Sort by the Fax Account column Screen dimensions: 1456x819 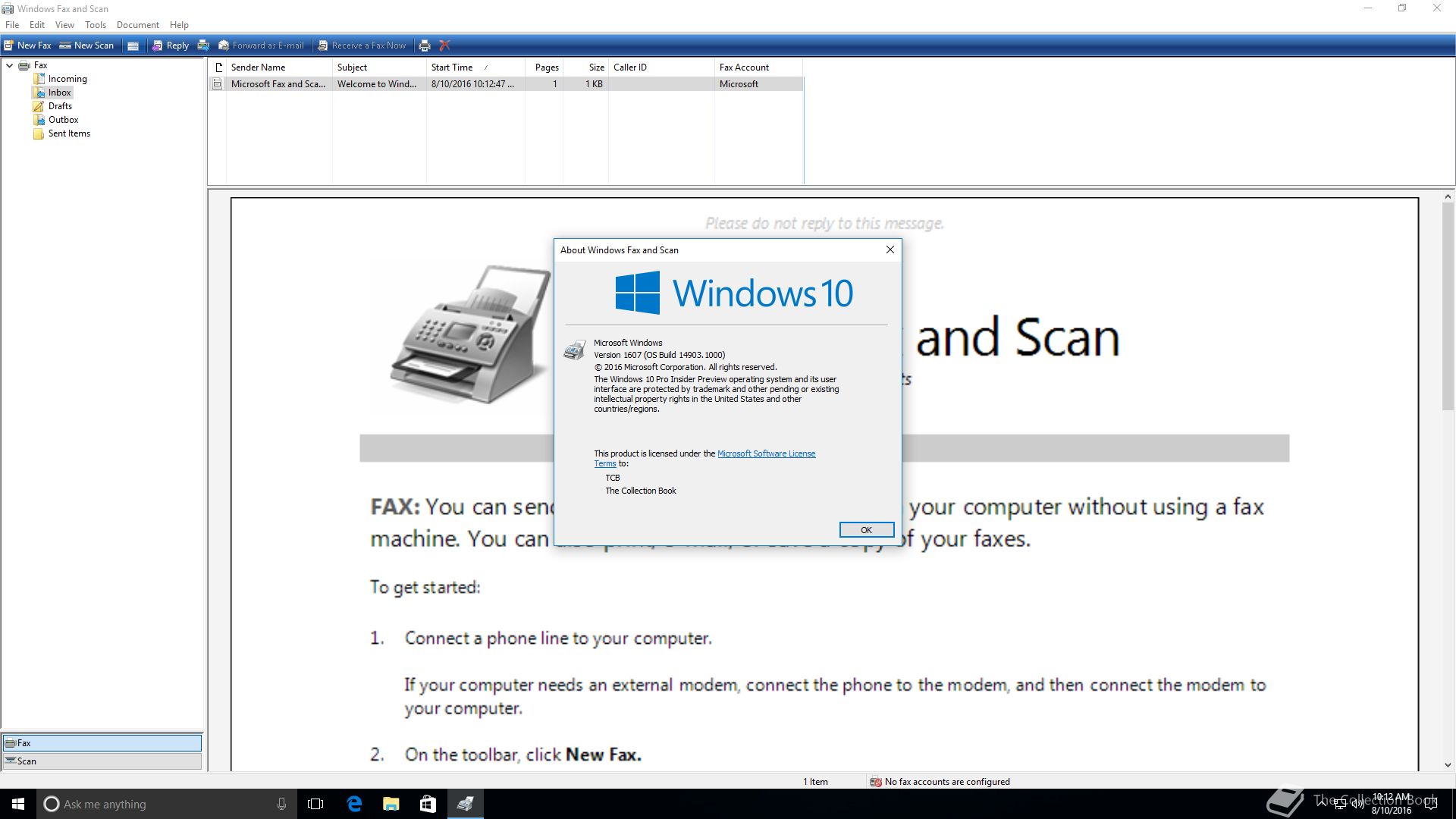(x=758, y=67)
